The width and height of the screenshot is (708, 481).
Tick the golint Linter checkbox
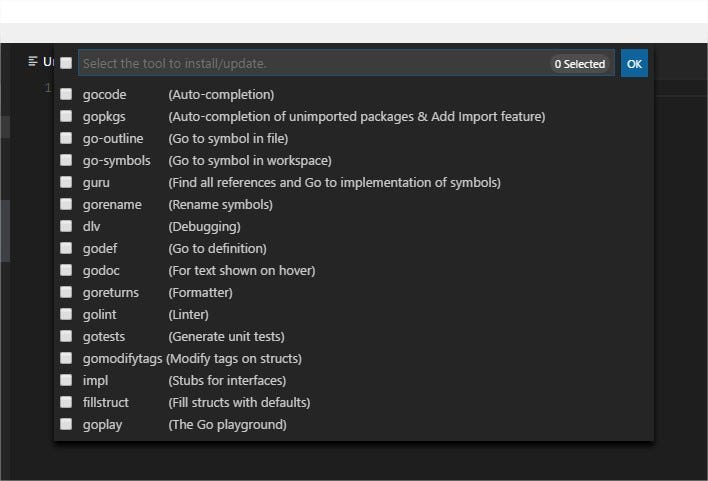66,314
